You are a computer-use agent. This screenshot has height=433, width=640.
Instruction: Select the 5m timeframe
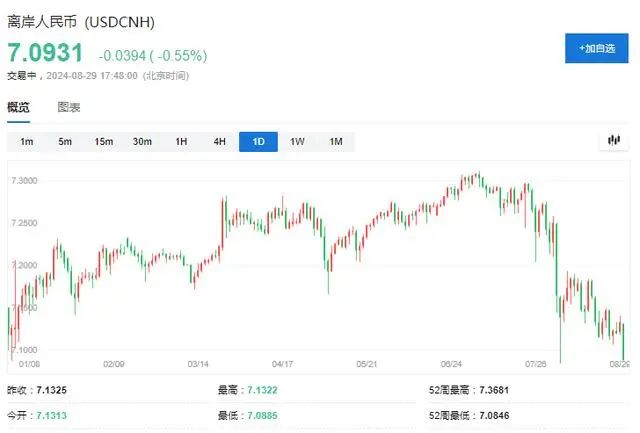(65, 142)
